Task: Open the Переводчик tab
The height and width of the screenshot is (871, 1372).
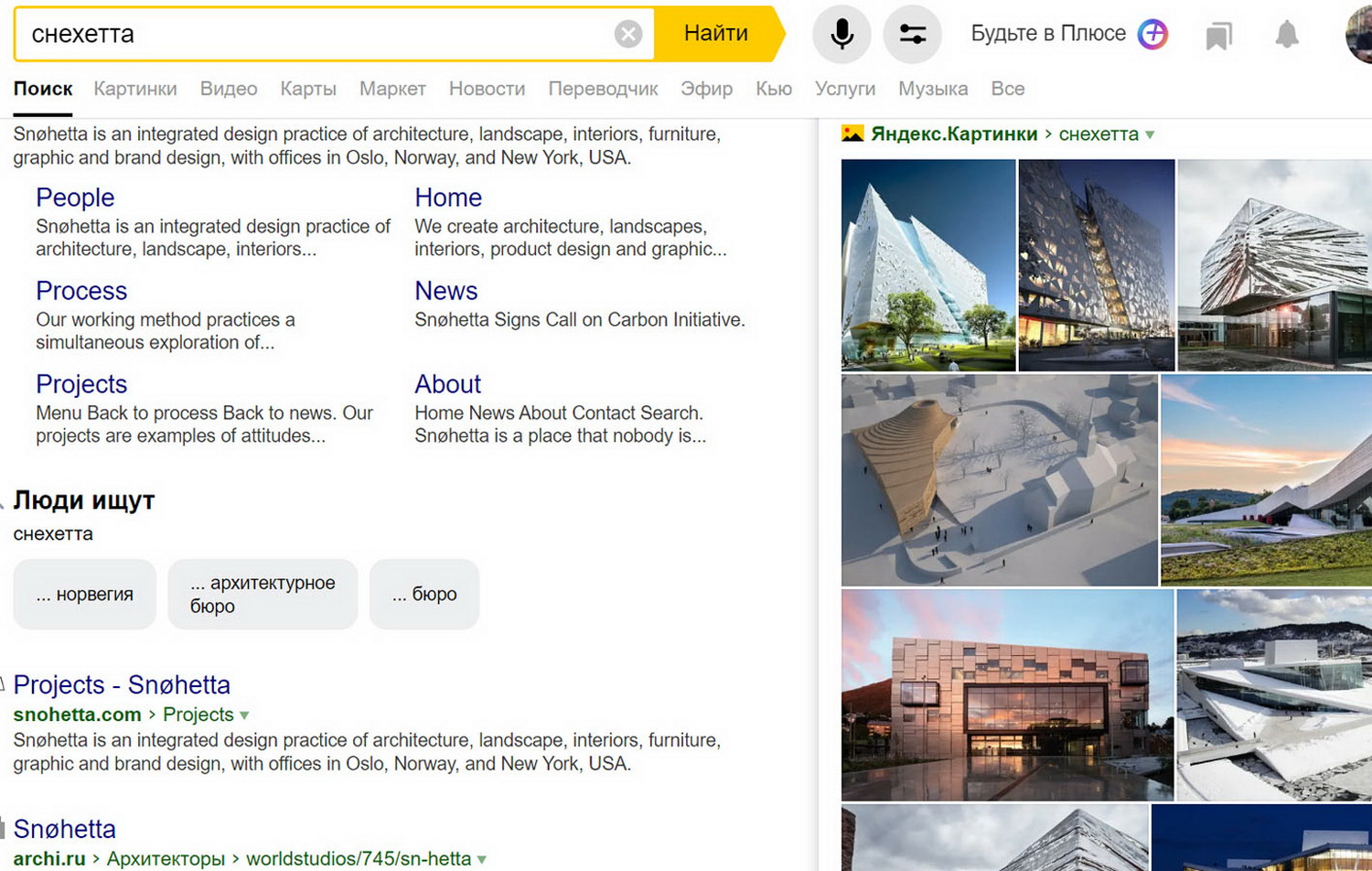Action: point(603,89)
